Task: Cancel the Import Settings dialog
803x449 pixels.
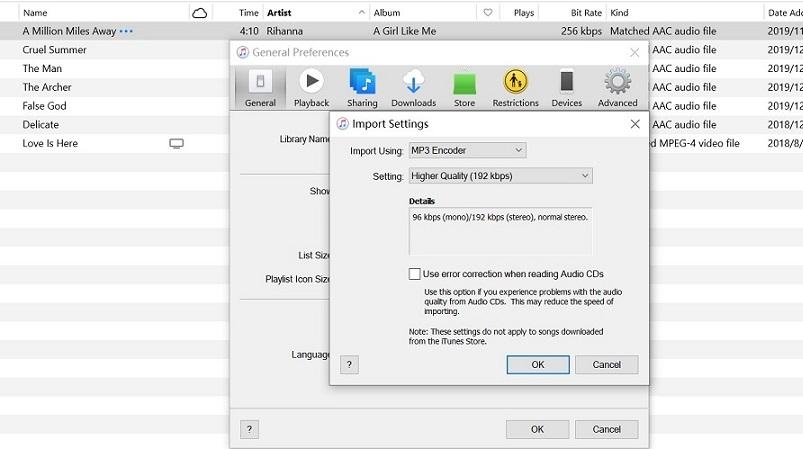Action: click(x=606, y=365)
